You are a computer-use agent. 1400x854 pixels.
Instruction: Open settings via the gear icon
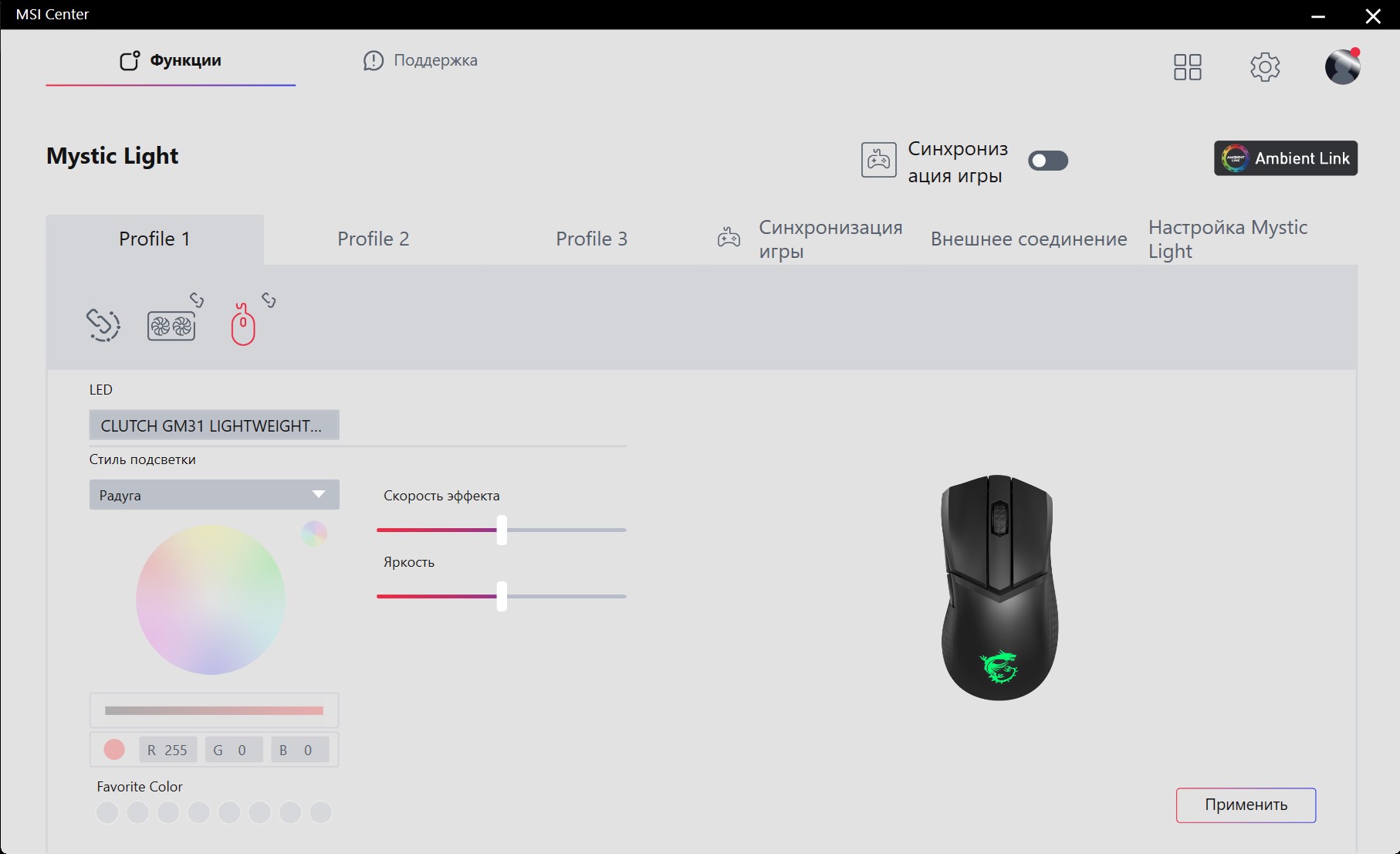pos(1264,67)
